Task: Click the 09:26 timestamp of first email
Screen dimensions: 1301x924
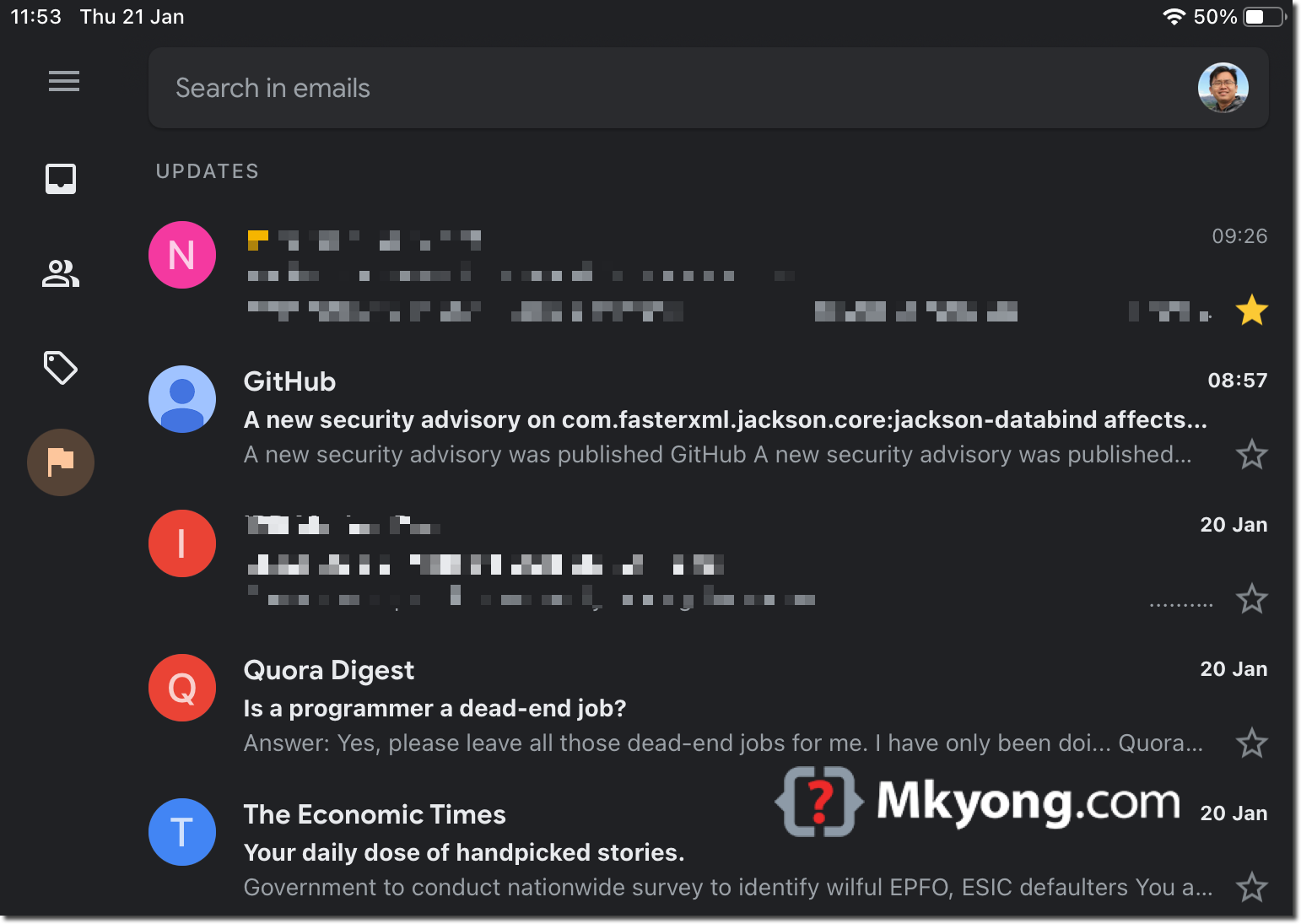Action: pos(1239,236)
